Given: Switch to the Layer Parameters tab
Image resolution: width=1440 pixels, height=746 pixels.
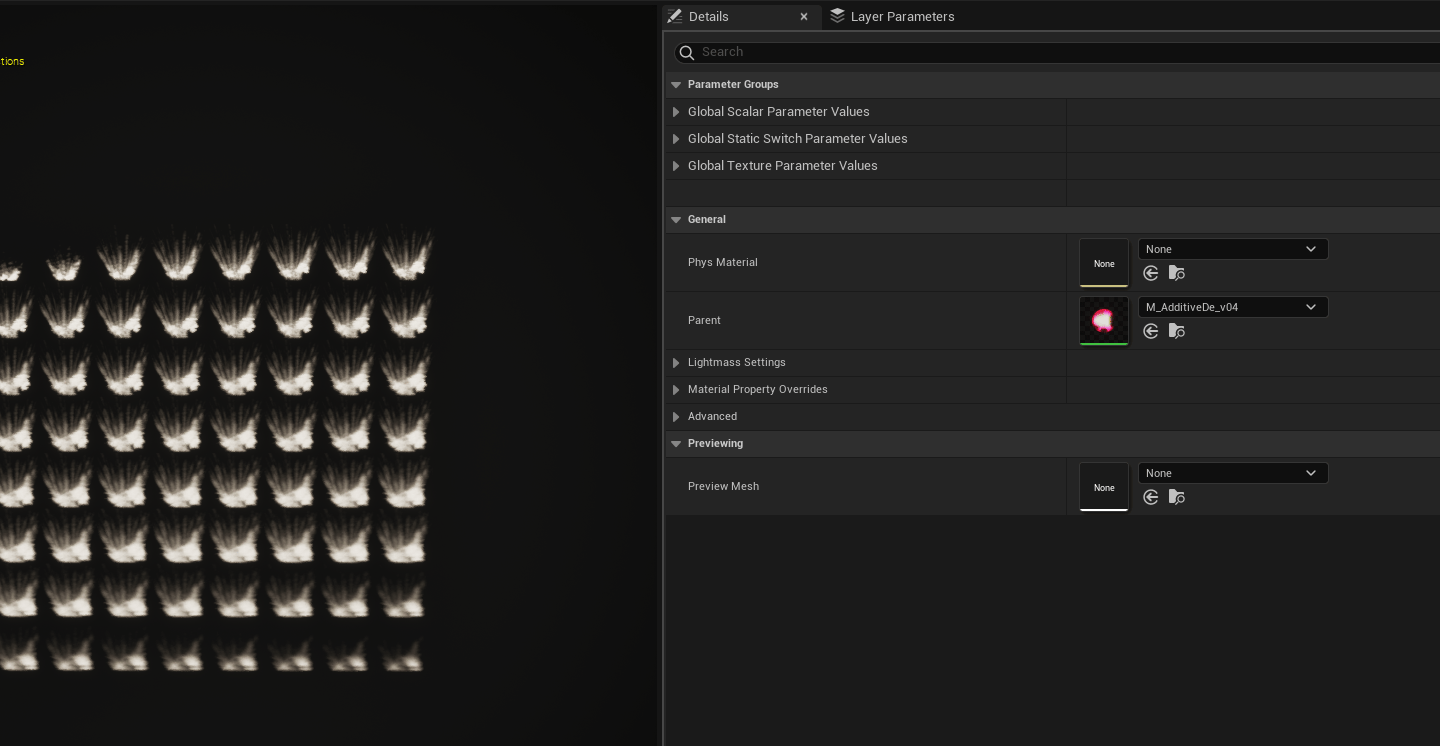Looking at the screenshot, I should (892, 16).
